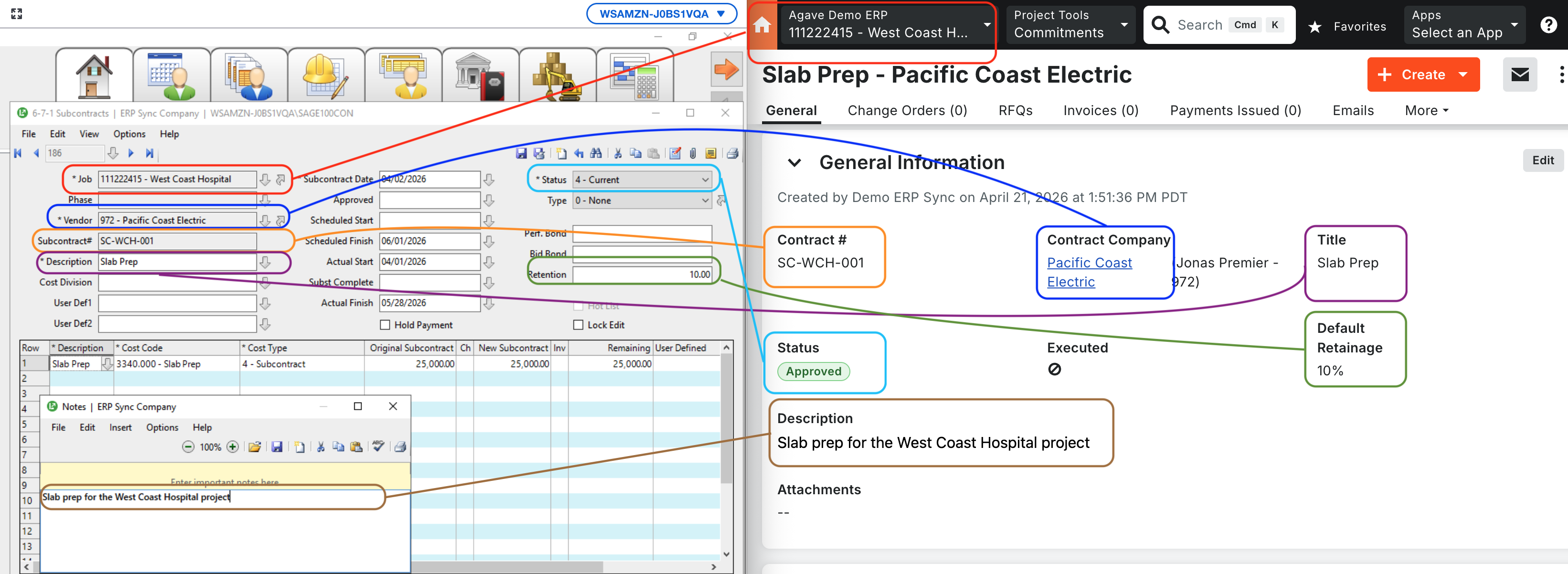This screenshot has height=574, width=1568.
Task: Click the envelope email icon
Action: pos(1520,74)
